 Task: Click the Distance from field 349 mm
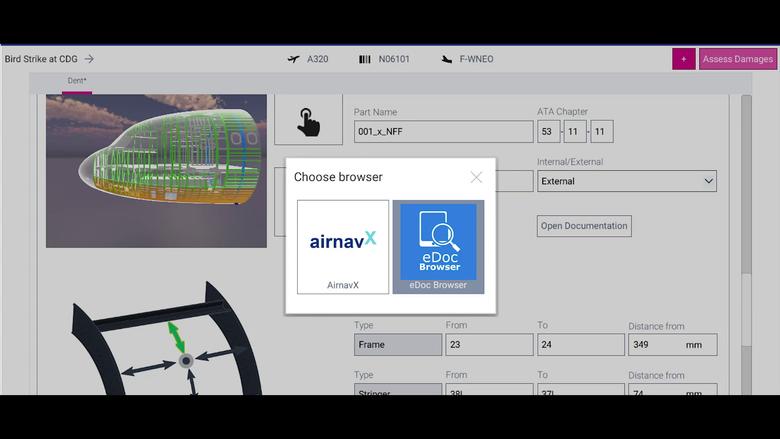point(673,345)
